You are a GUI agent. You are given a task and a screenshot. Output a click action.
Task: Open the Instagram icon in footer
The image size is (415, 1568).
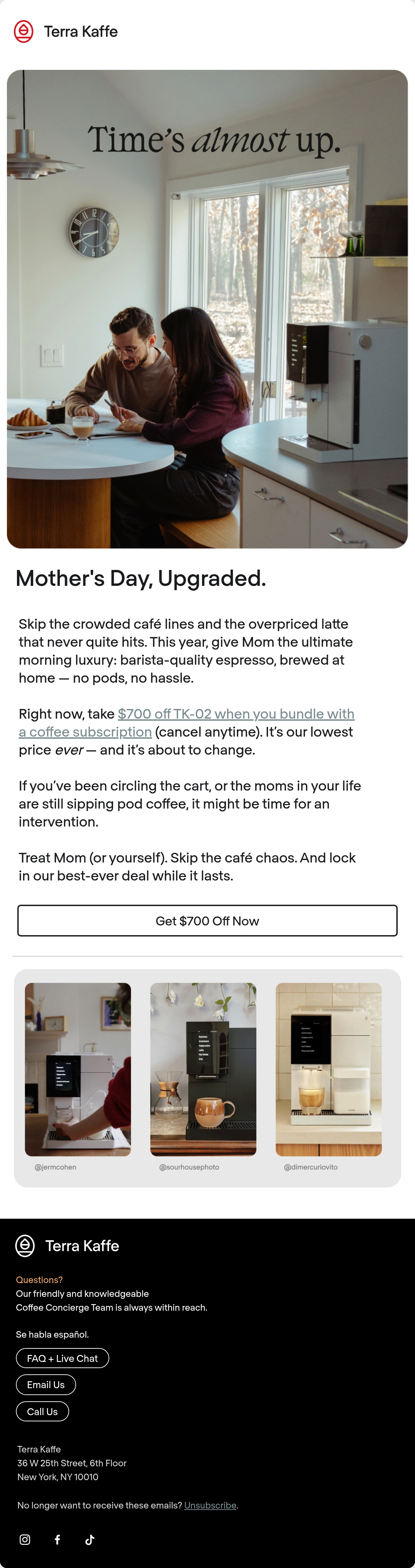coord(25,1539)
